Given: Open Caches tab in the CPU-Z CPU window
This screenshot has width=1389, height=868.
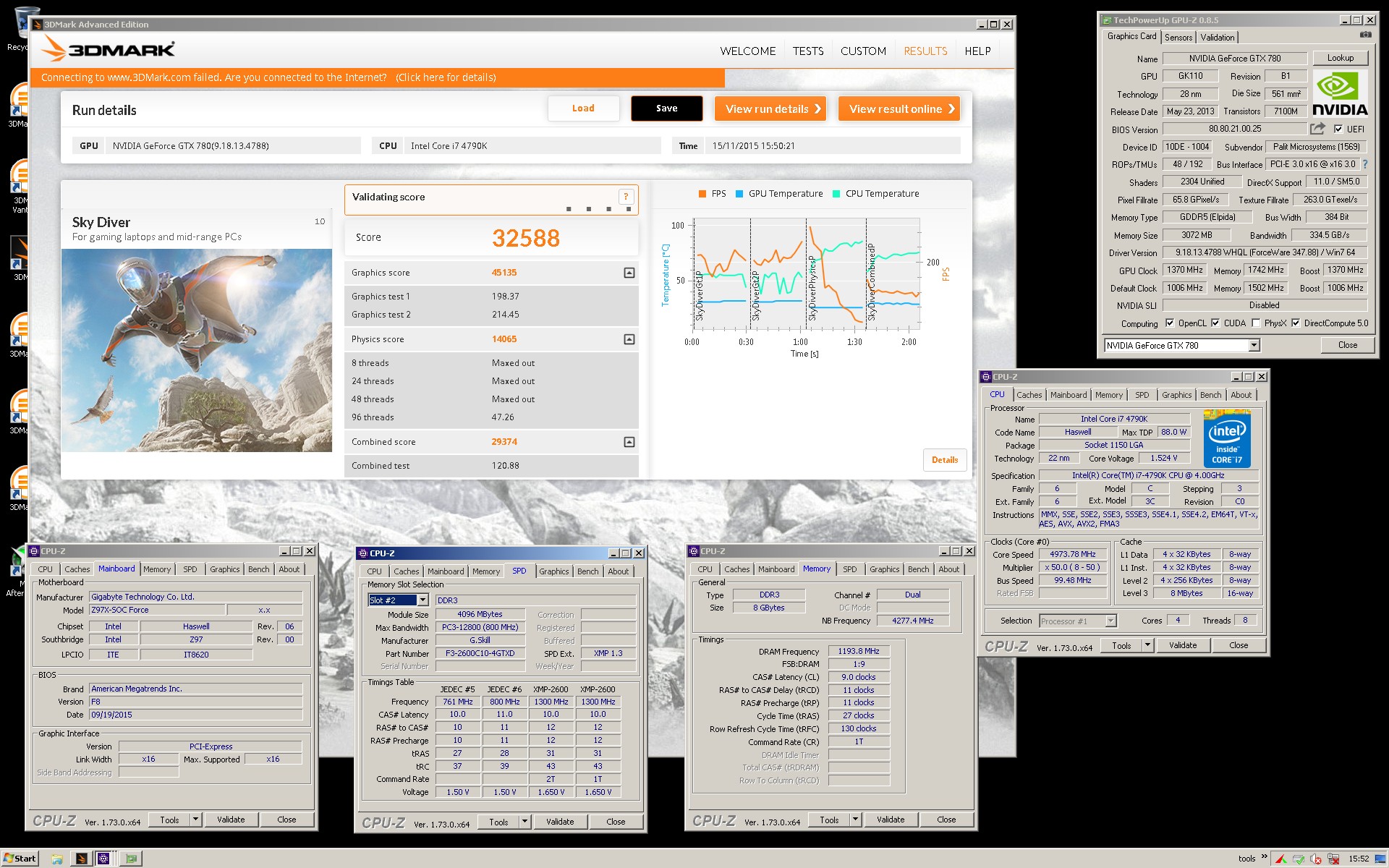Looking at the screenshot, I should pyautogui.click(x=1029, y=395).
